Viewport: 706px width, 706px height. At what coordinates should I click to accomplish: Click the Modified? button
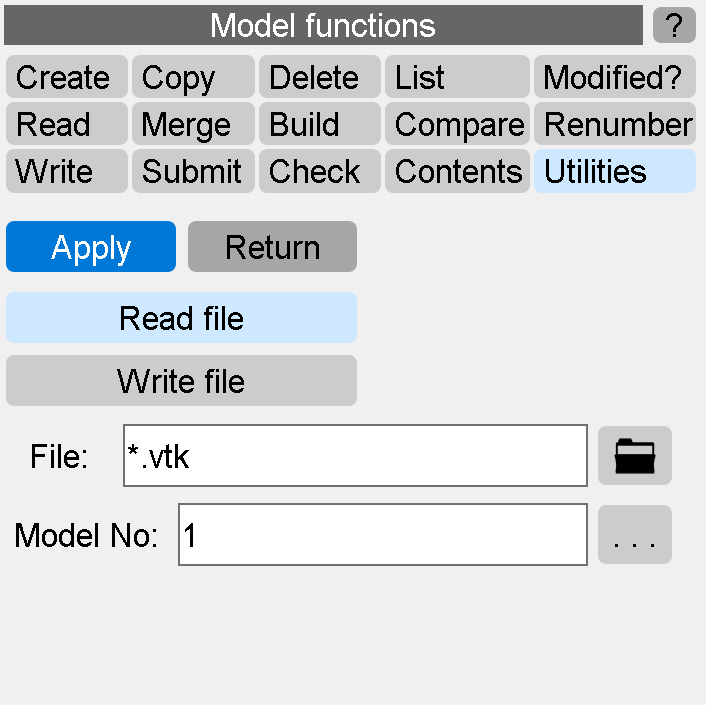coord(614,78)
